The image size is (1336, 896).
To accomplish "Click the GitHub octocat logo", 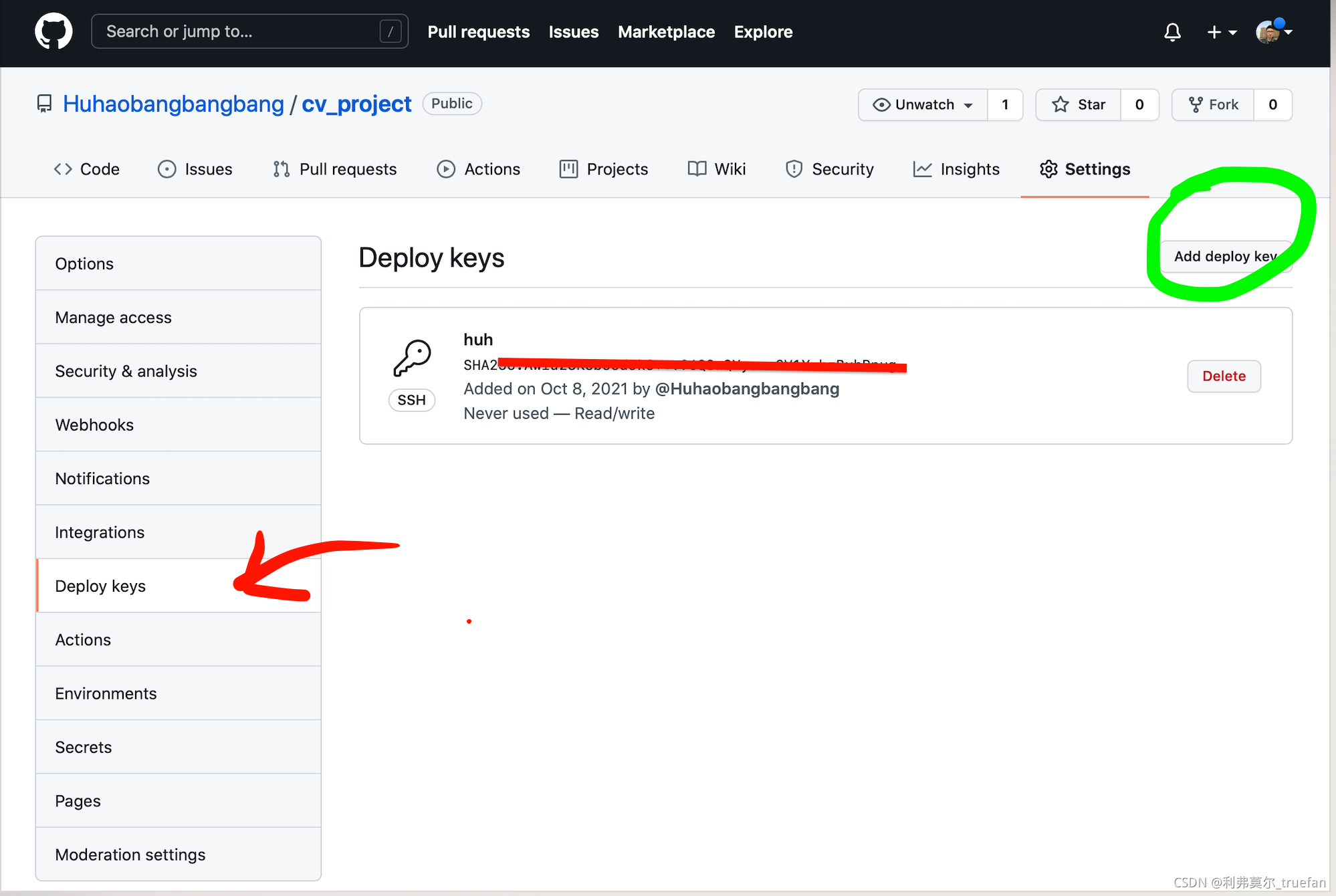I will point(53,31).
